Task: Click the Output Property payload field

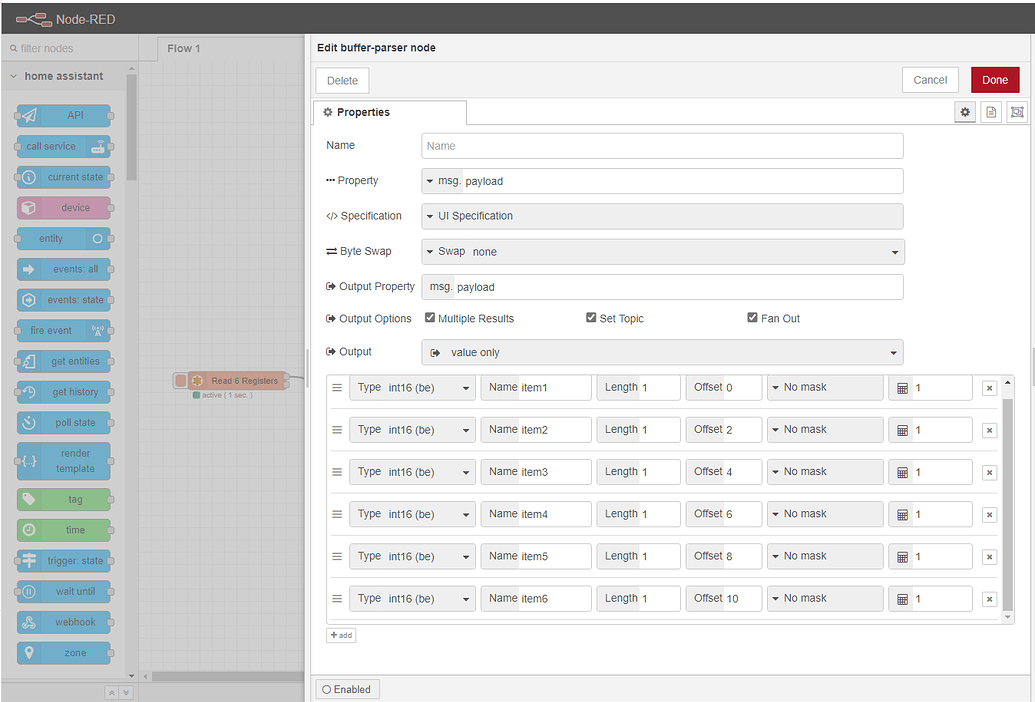Action: tap(679, 287)
